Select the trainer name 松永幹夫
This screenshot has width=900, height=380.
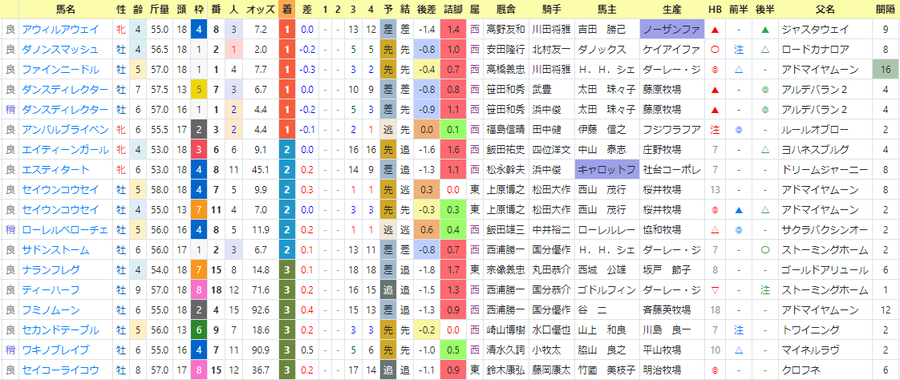click(x=505, y=169)
